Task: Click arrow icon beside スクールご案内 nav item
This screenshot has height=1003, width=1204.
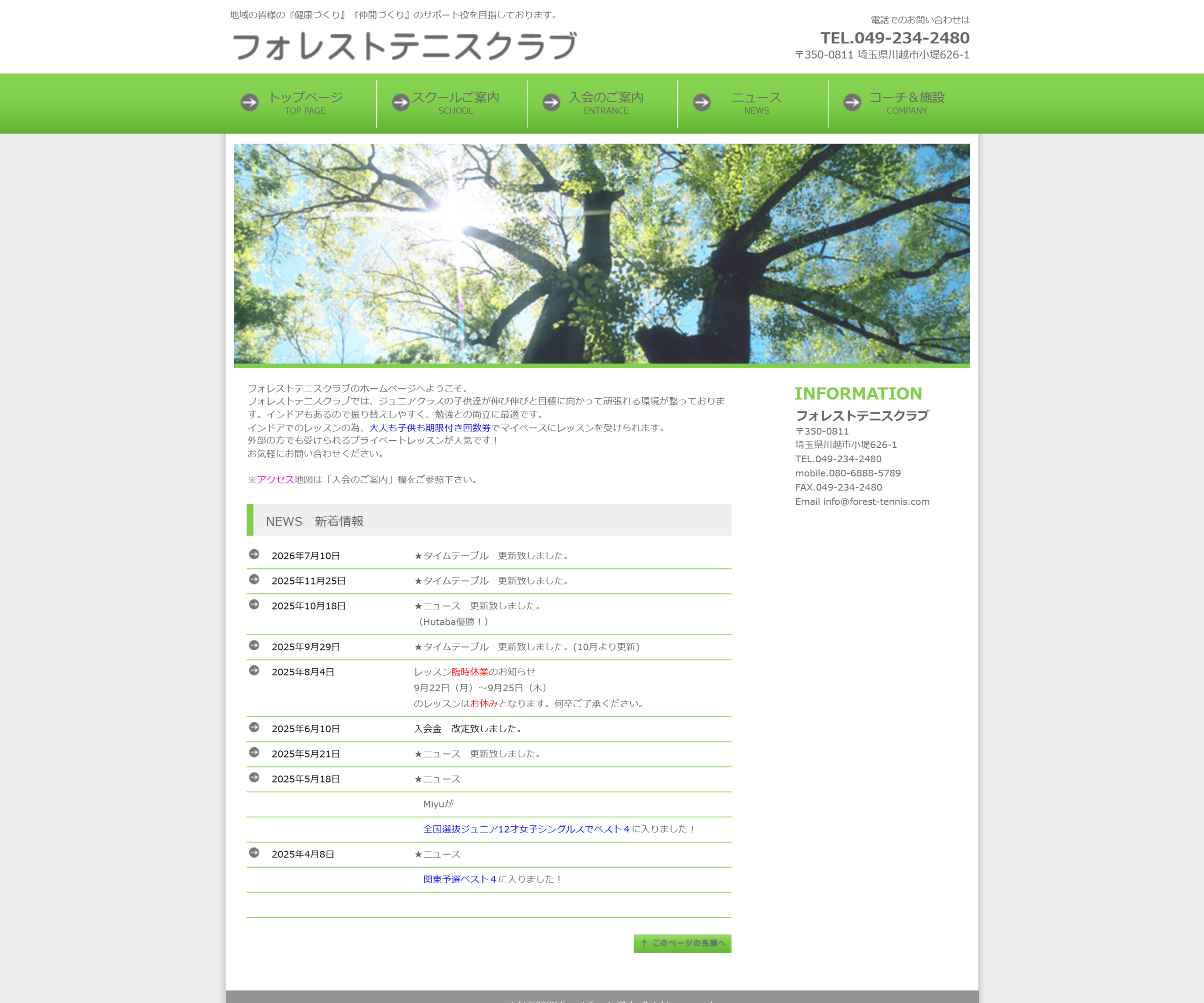Action: [x=401, y=103]
